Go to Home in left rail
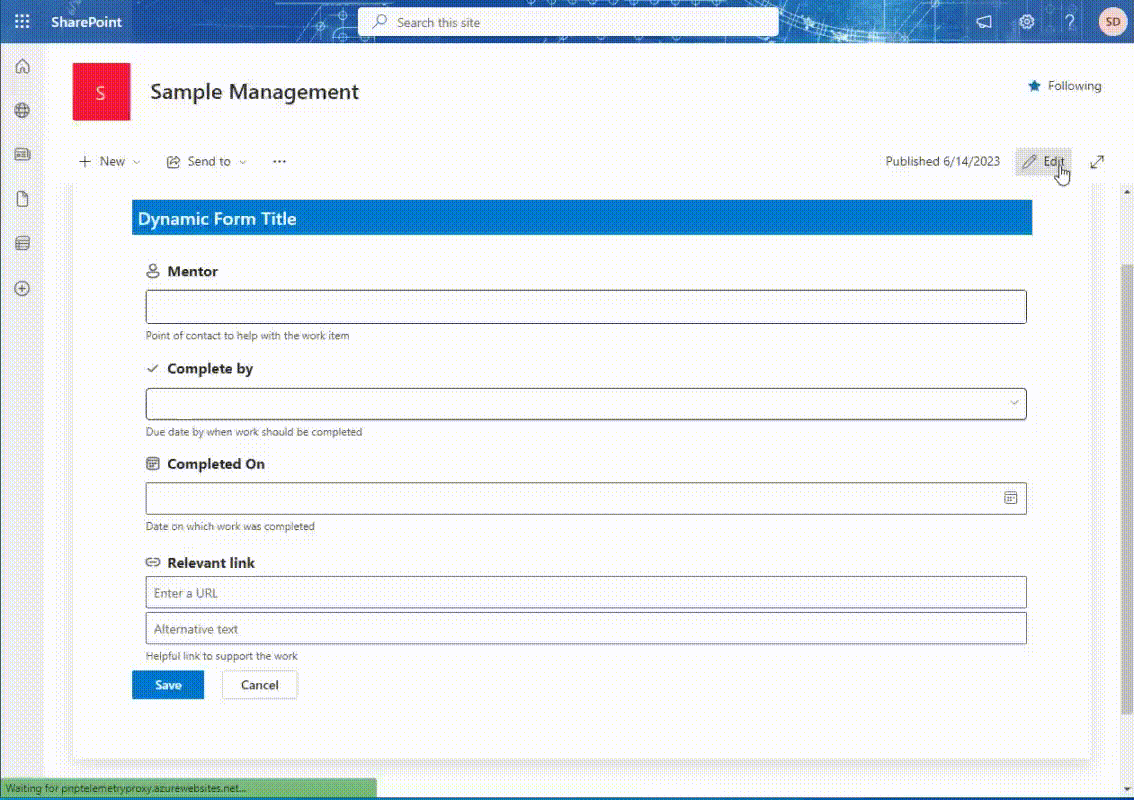Screen dimensions: 1134x800 [22, 67]
